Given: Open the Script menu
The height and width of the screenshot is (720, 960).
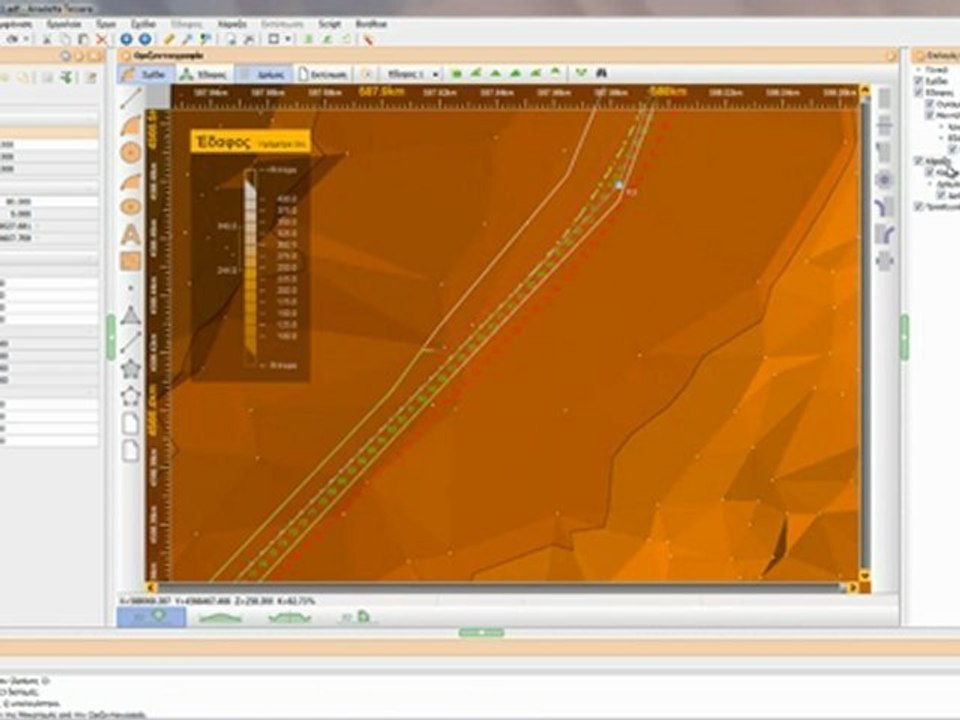Looking at the screenshot, I should (329, 24).
